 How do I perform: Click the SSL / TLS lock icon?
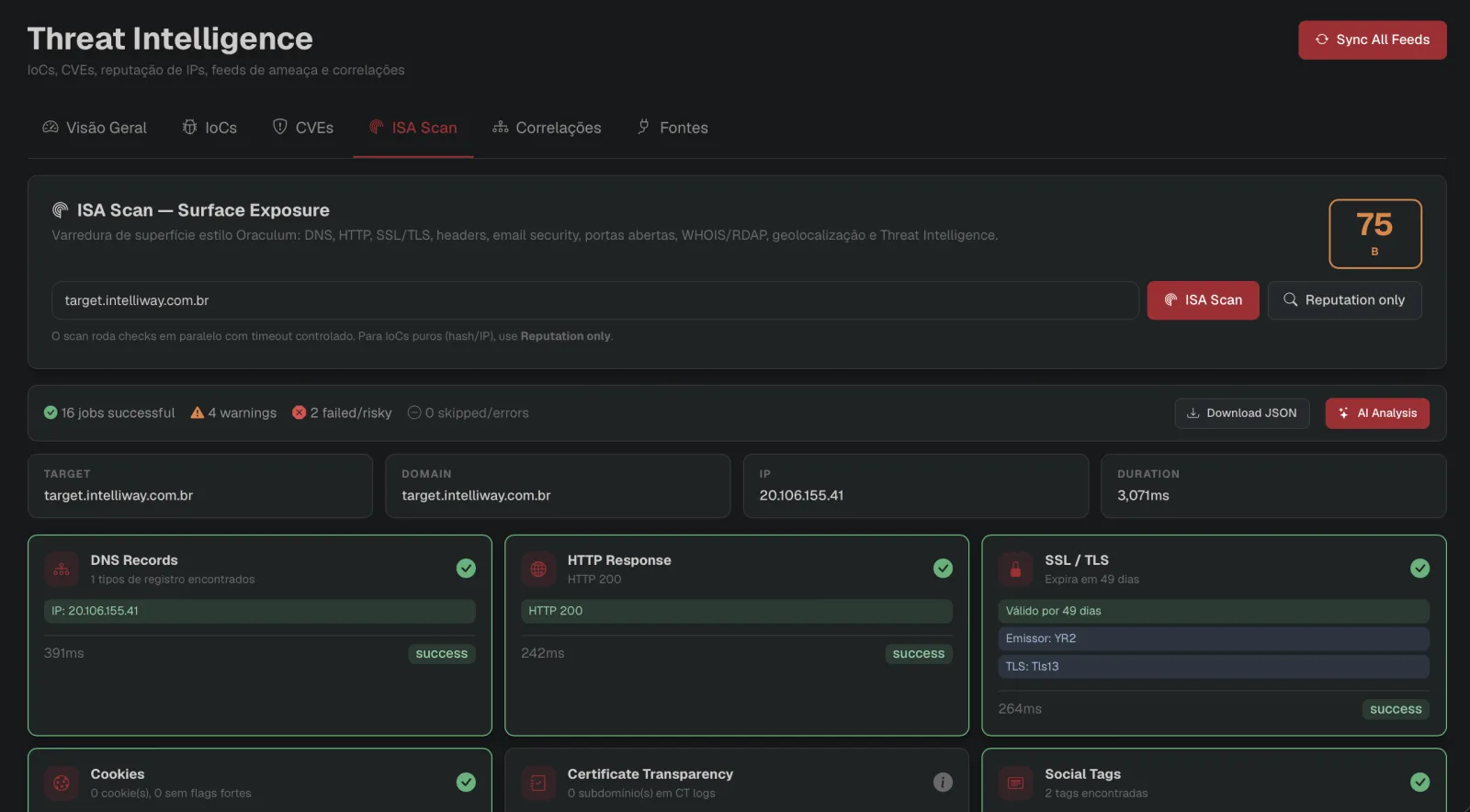pyautogui.click(x=1015, y=570)
